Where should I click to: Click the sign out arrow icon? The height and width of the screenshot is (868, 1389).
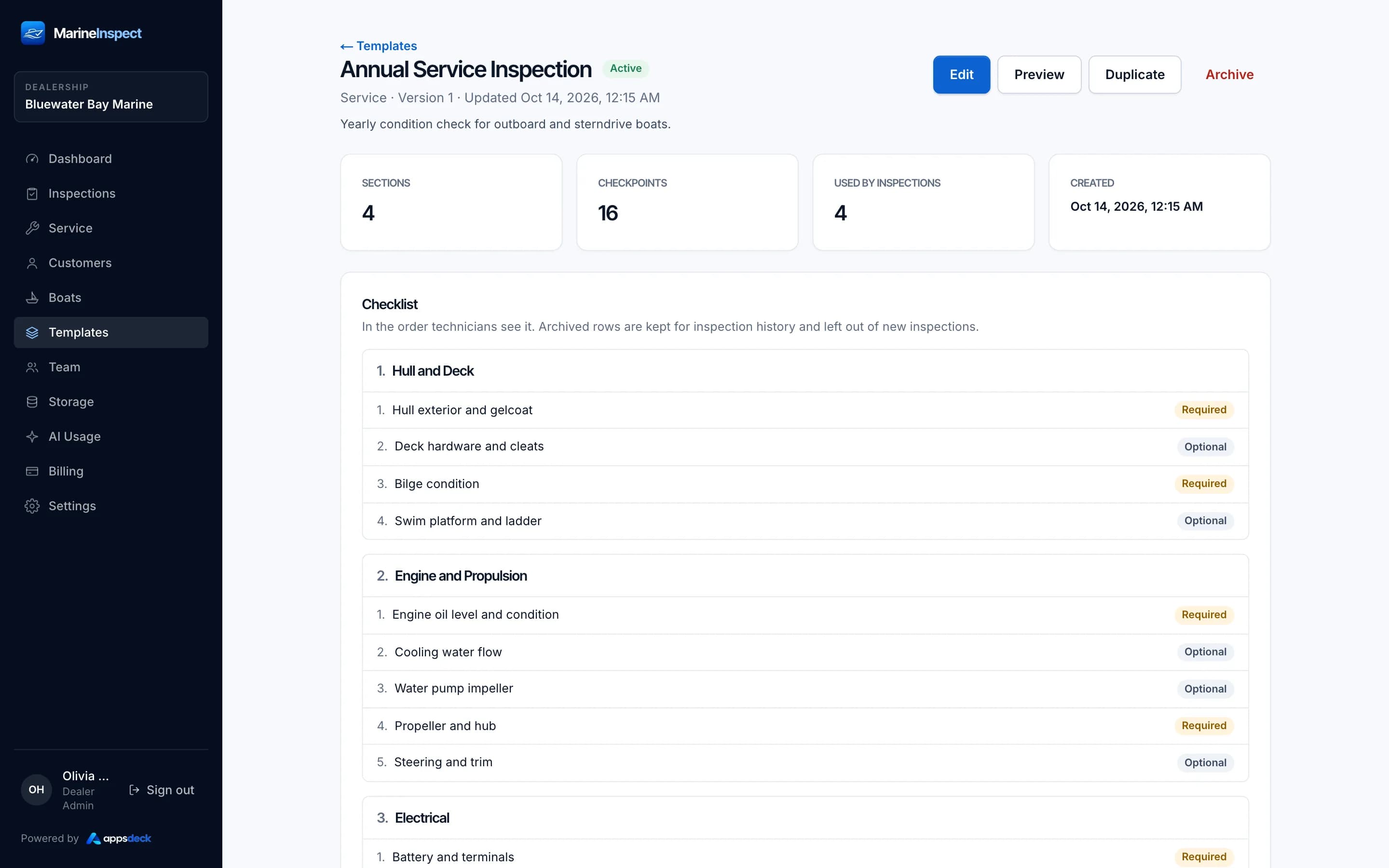pos(134,790)
